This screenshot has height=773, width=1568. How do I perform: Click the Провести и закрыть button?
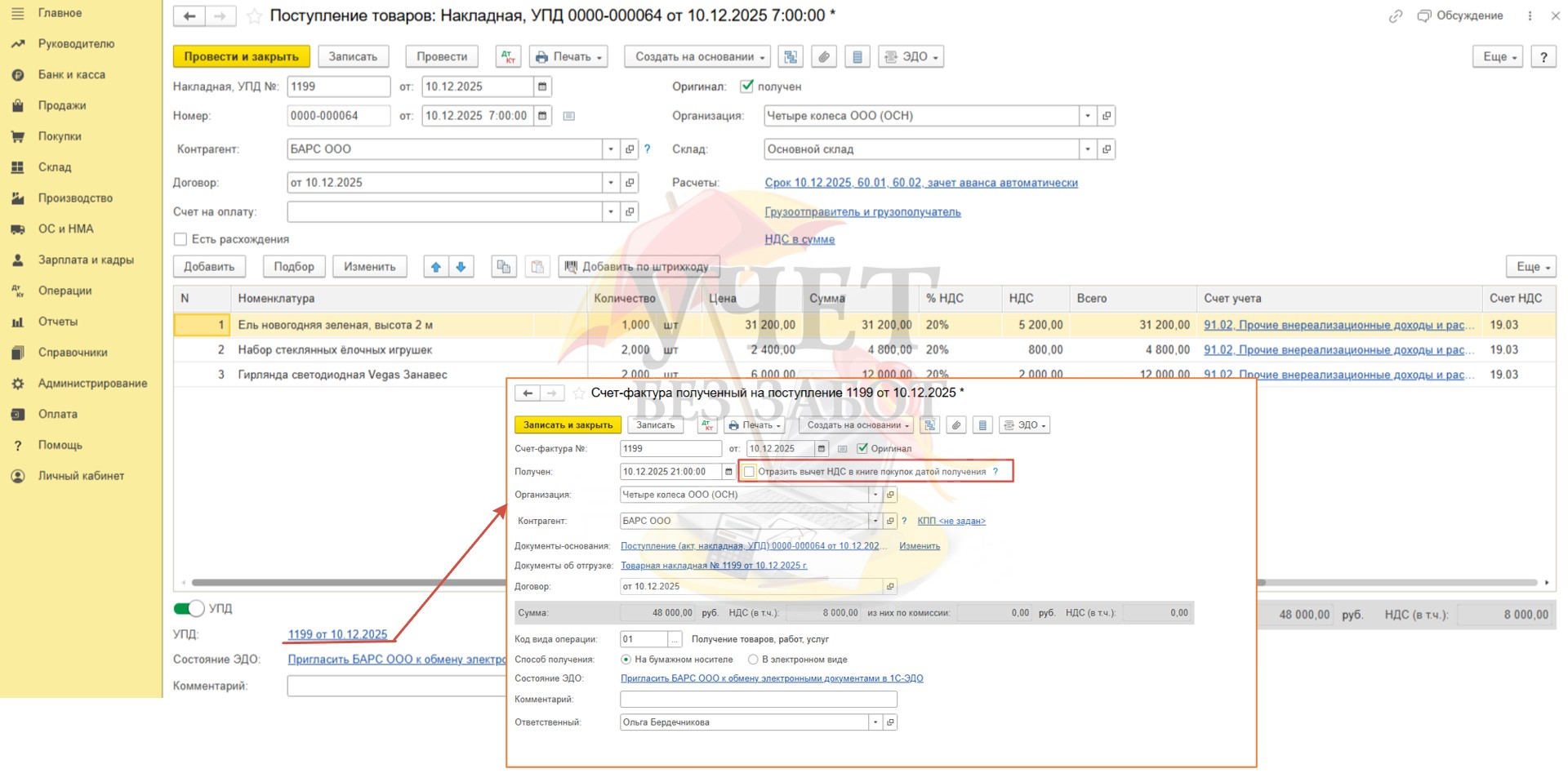click(241, 56)
